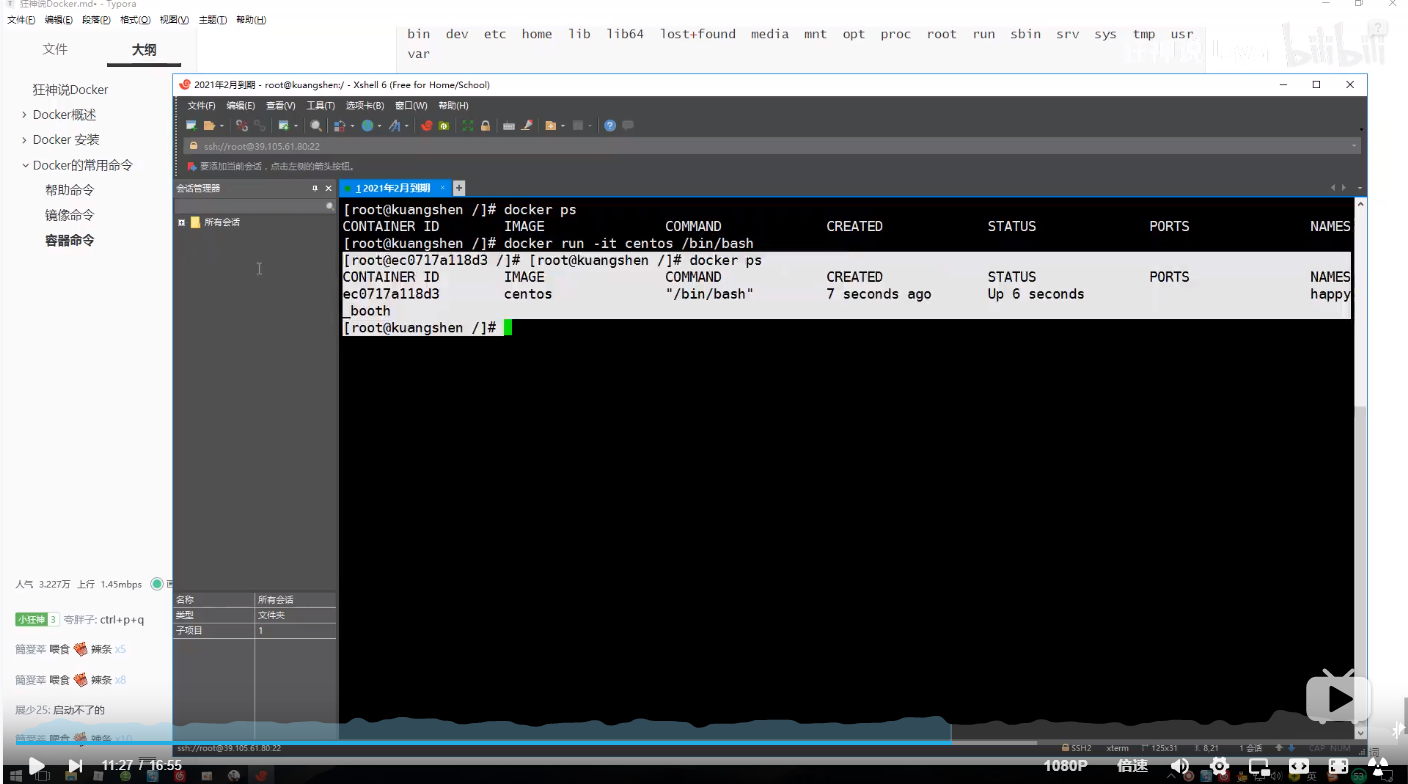Click the green Xagent toolbar icon
The image size is (1408, 784).
[443, 126]
